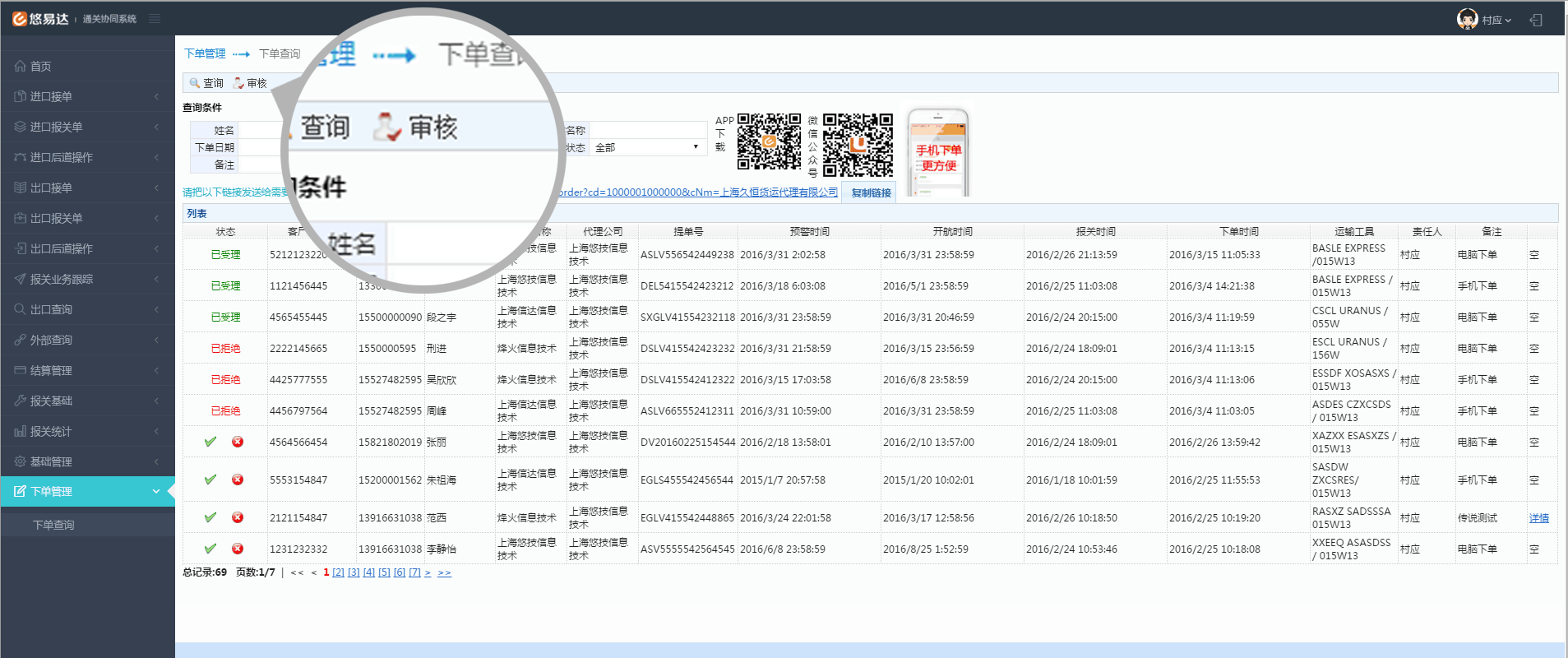This screenshot has width=1568, height=658.
Task: Click the user avatar in header
Action: pyautogui.click(x=1466, y=19)
